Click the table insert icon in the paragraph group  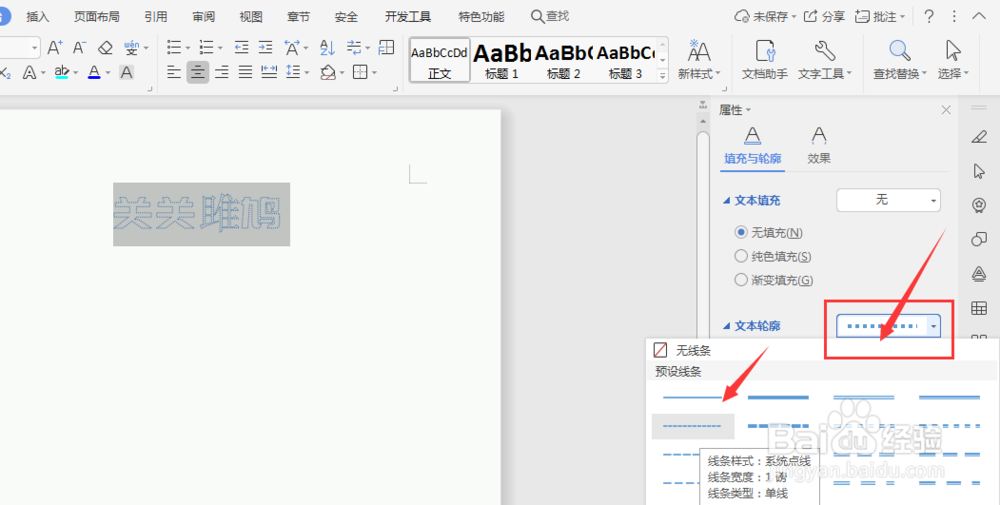[386, 47]
